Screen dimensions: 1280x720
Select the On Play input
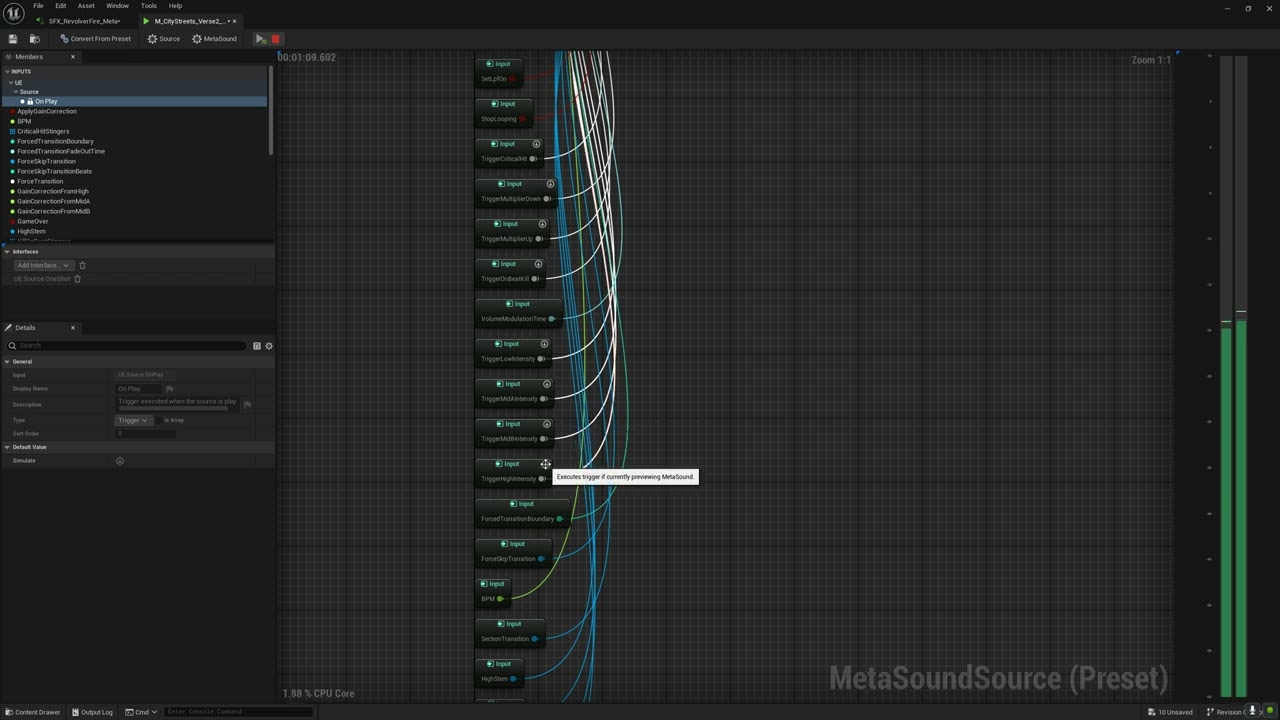(134, 101)
